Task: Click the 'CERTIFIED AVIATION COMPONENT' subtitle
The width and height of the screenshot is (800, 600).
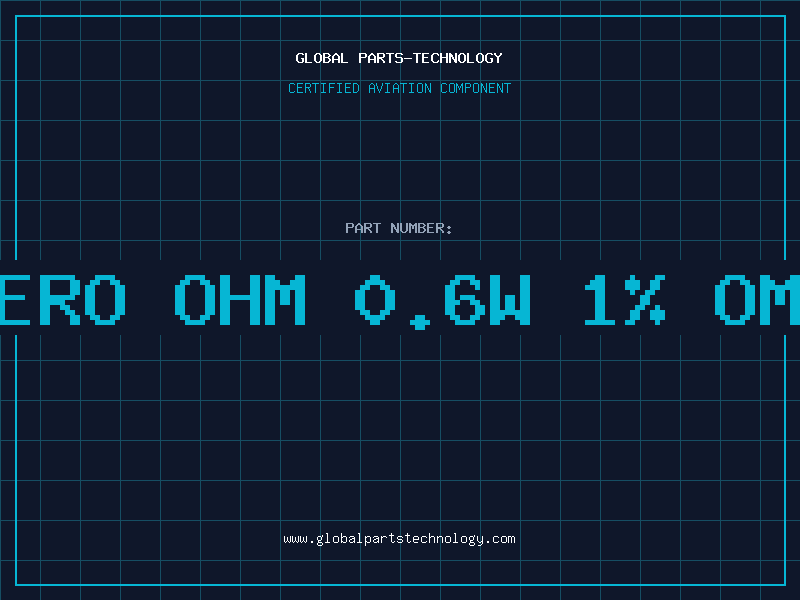Action: tap(399, 88)
